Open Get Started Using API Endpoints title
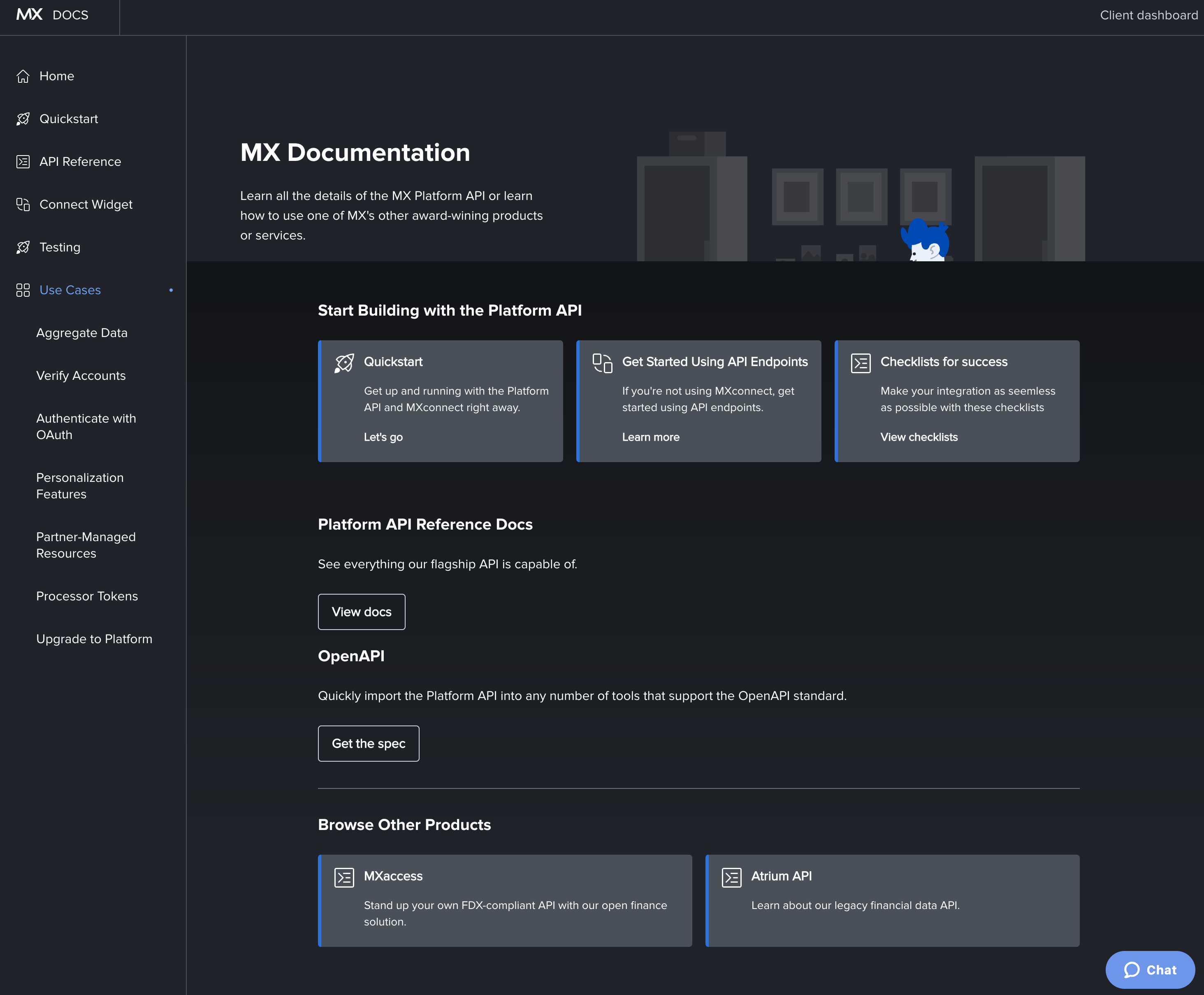This screenshot has width=1204, height=995. pos(715,362)
